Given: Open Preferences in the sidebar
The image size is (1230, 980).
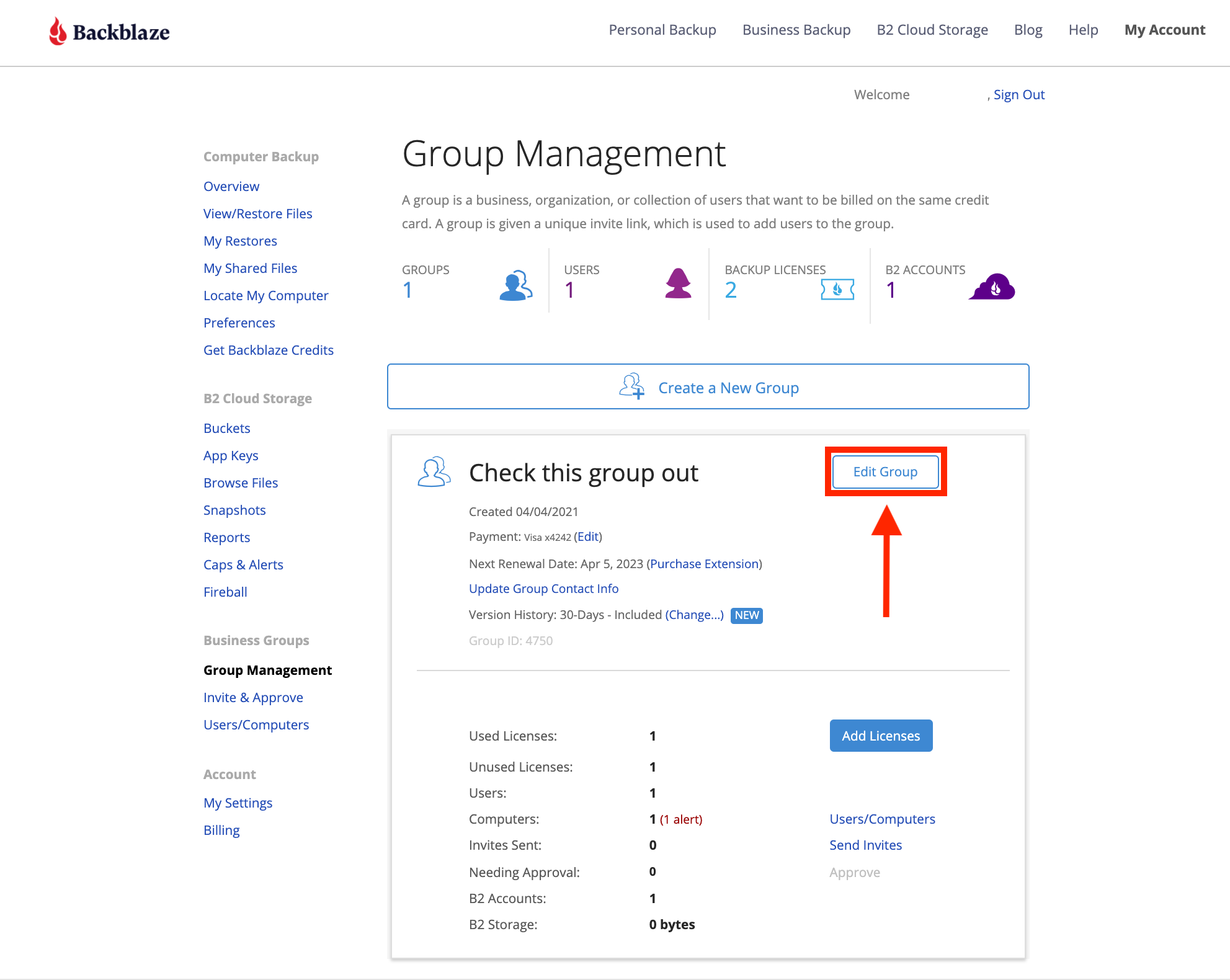Looking at the screenshot, I should [239, 323].
